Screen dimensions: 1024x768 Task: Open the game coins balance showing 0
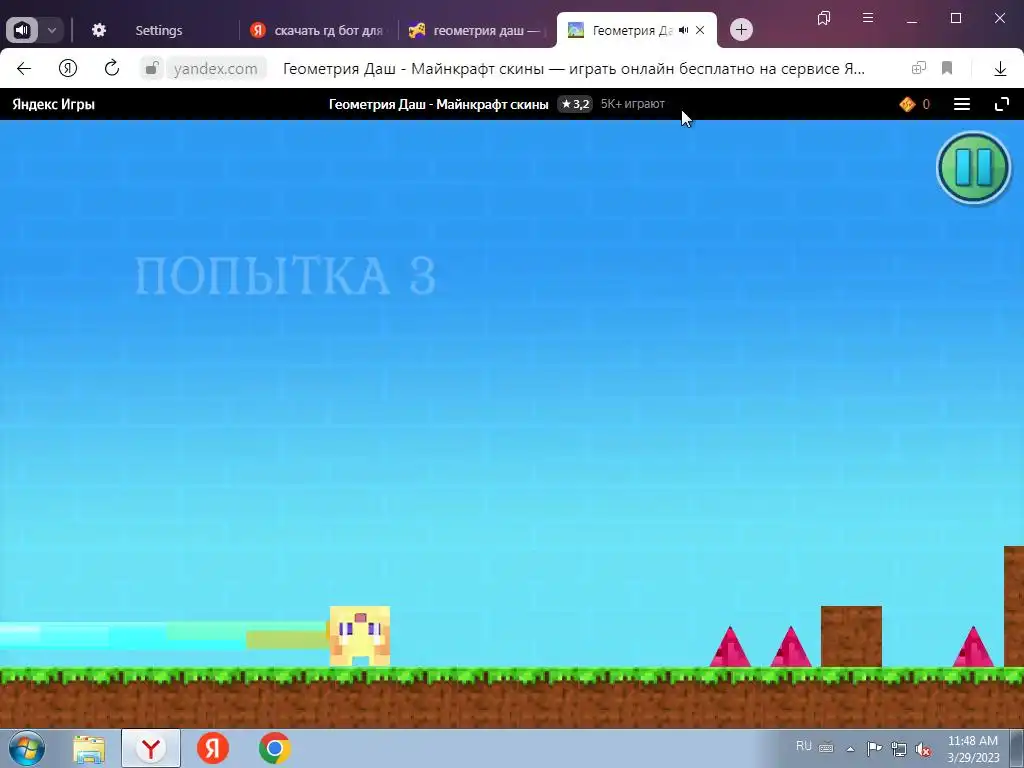tap(914, 104)
